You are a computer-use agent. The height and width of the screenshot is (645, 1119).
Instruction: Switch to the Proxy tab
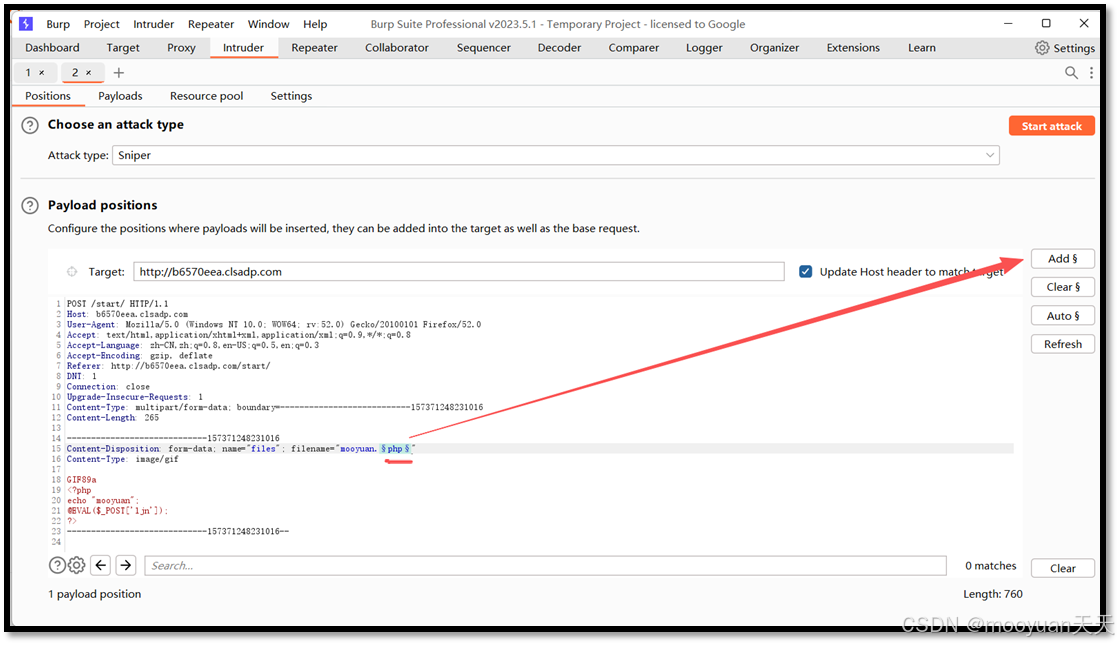[x=181, y=48]
